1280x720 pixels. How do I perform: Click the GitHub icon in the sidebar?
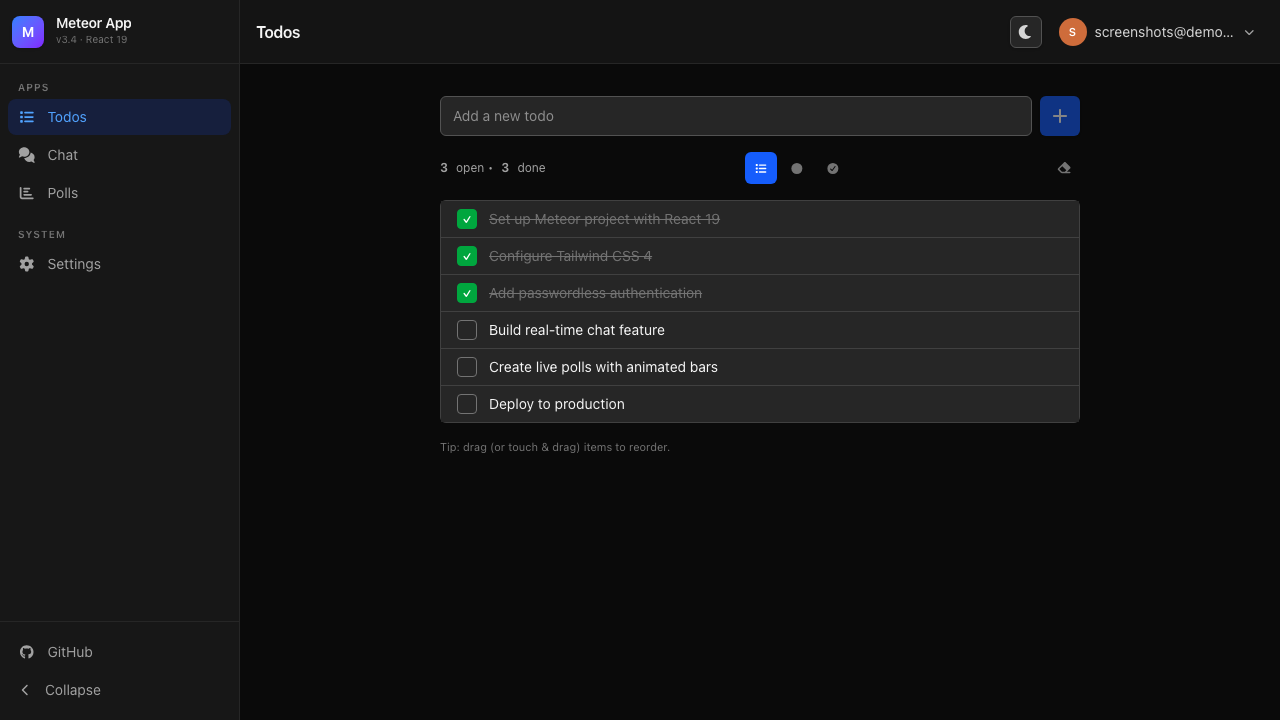coord(26,652)
